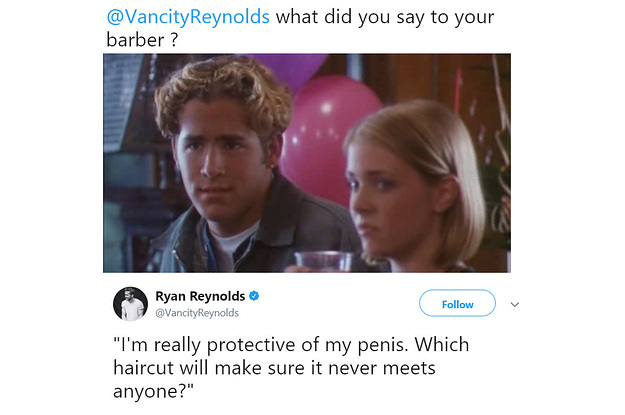Follow Ryan Reynolds with the Follow button
Viewport: 625px width, 415px height.
click(457, 304)
